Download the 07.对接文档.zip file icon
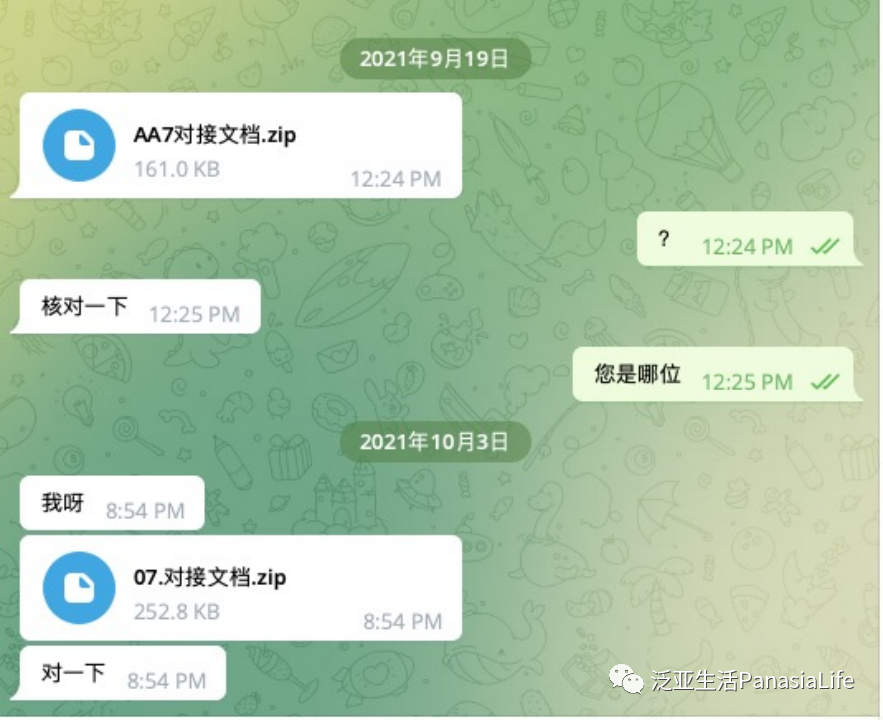 point(79,588)
